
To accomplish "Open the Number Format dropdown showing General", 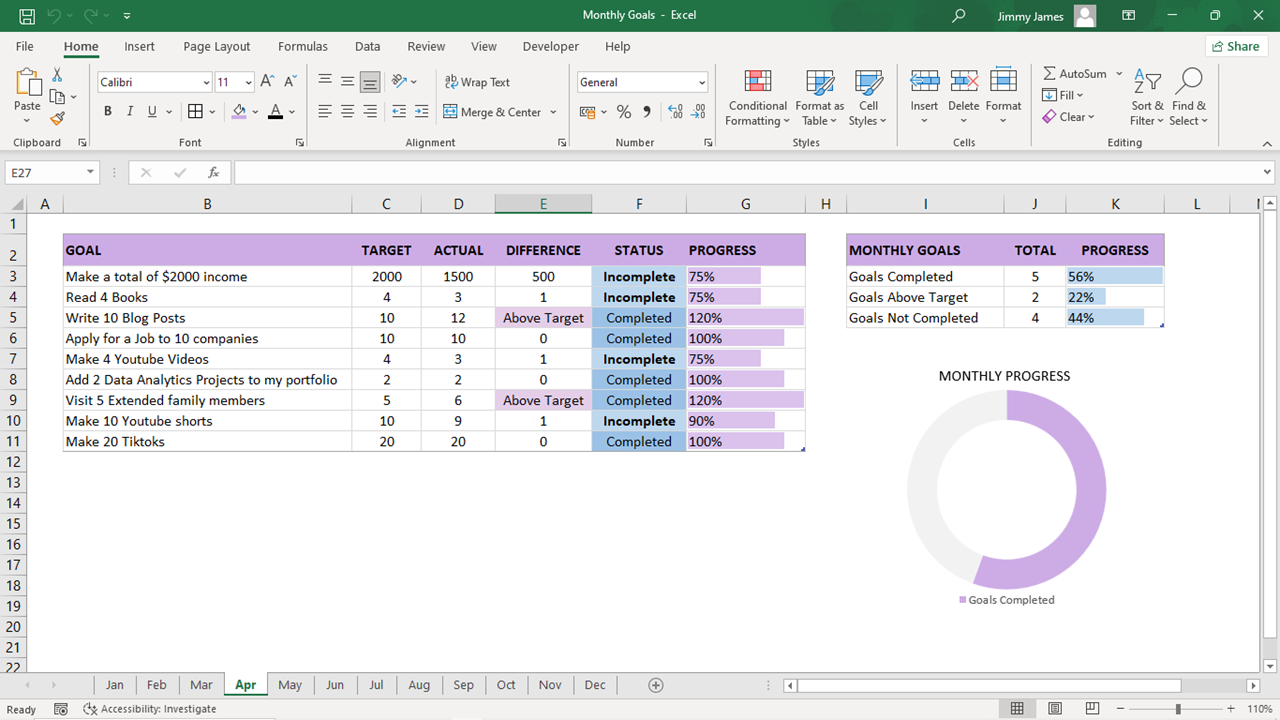I will pyautogui.click(x=642, y=81).
